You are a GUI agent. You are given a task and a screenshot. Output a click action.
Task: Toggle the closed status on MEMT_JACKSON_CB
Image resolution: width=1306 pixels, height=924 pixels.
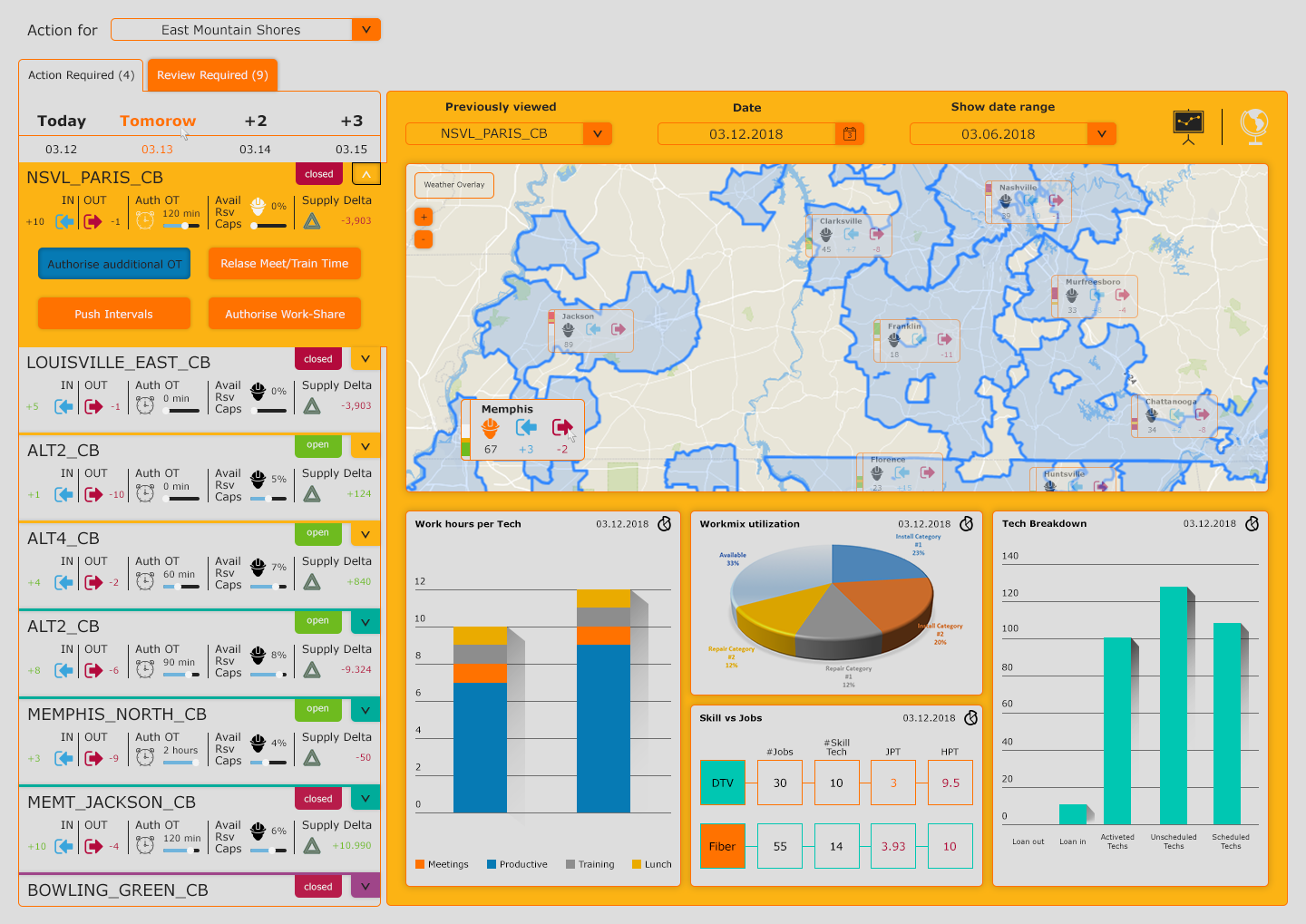[x=318, y=799]
